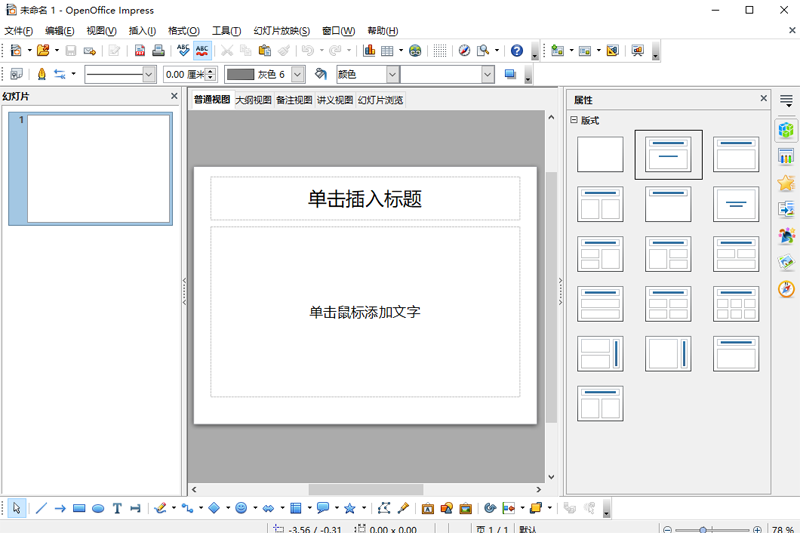Image resolution: width=800 pixels, height=533 pixels.
Task: Choose the callouts speech bubble tool
Action: tap(322, 508)
